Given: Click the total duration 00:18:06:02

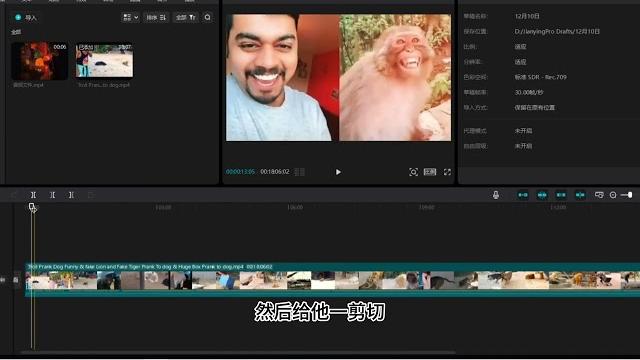Looking at the screenshot, I should [x=275, y=172].
